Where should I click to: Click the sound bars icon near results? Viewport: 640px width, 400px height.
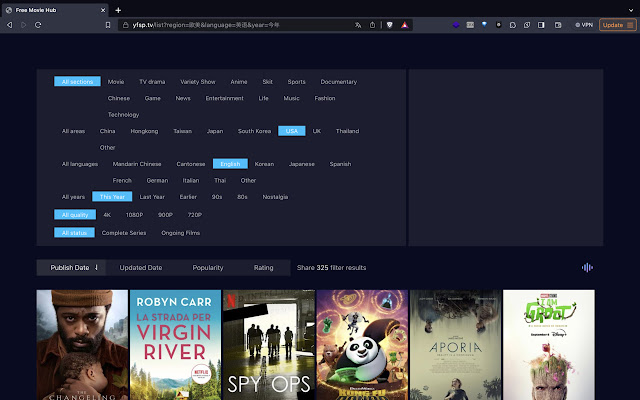pos(587,267)
